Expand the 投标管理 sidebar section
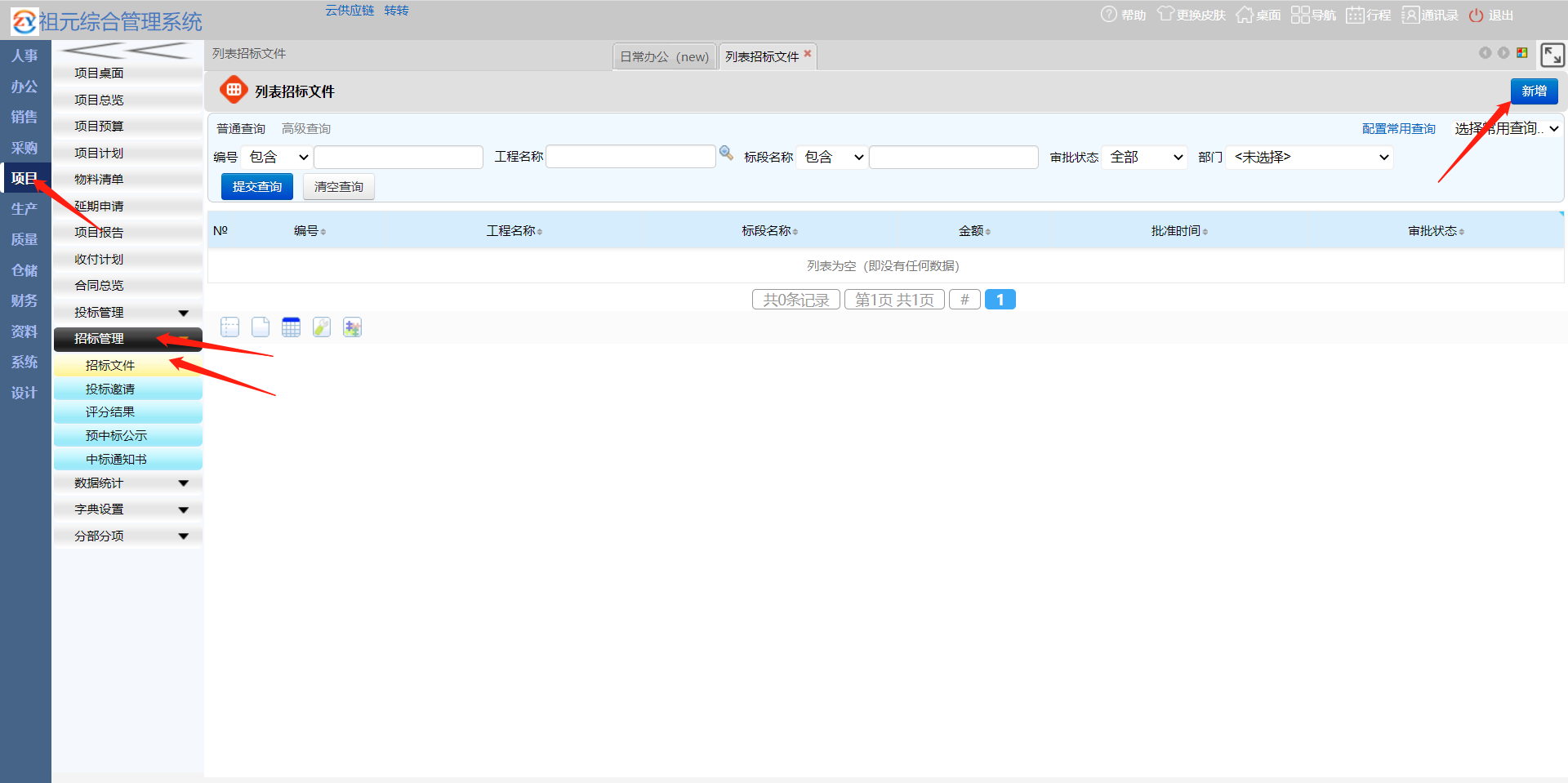The height and width of the screenshot is (783, 1568). tap(127, 313)
